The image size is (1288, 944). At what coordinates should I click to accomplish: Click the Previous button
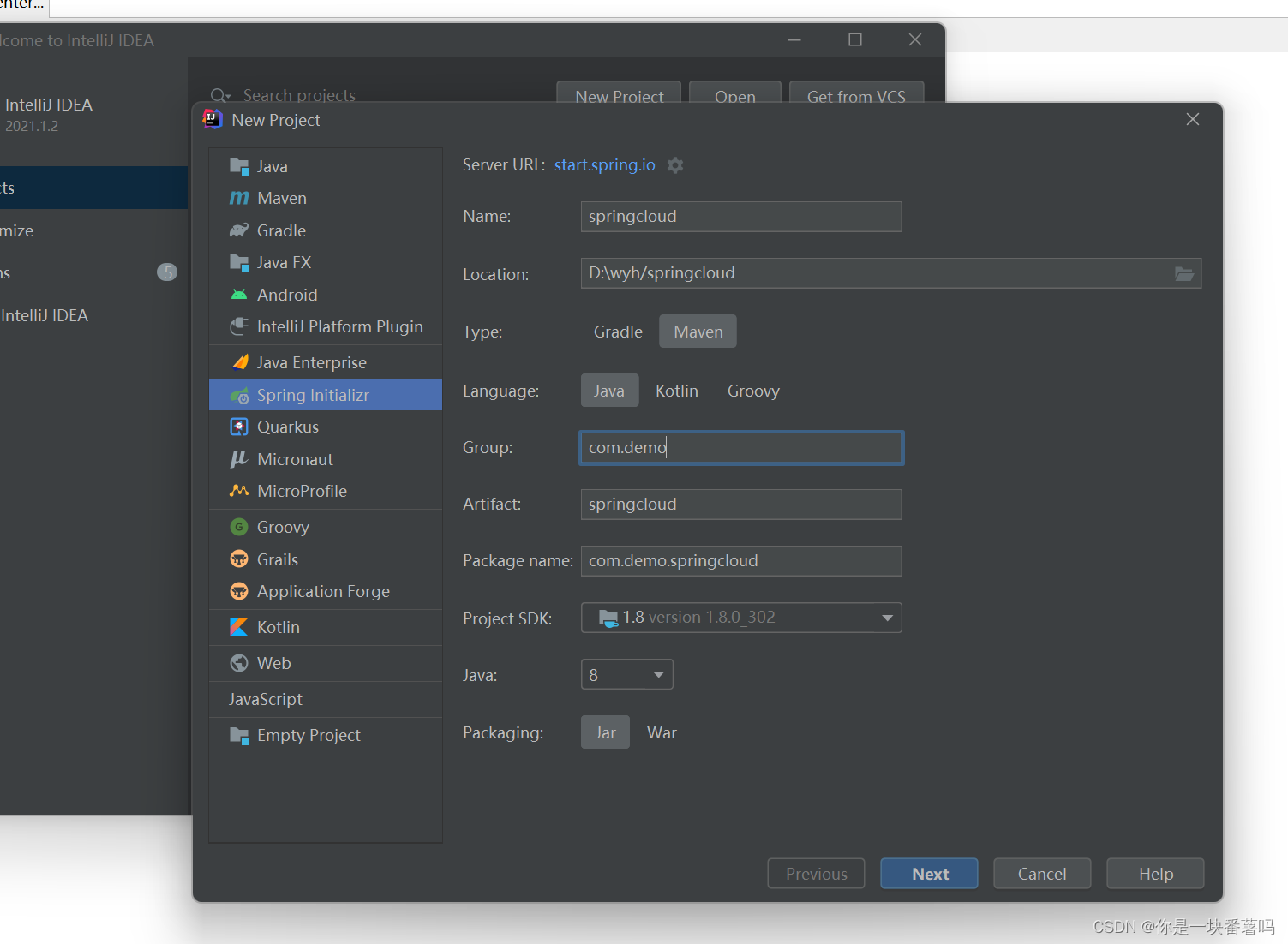pos(816,874)
